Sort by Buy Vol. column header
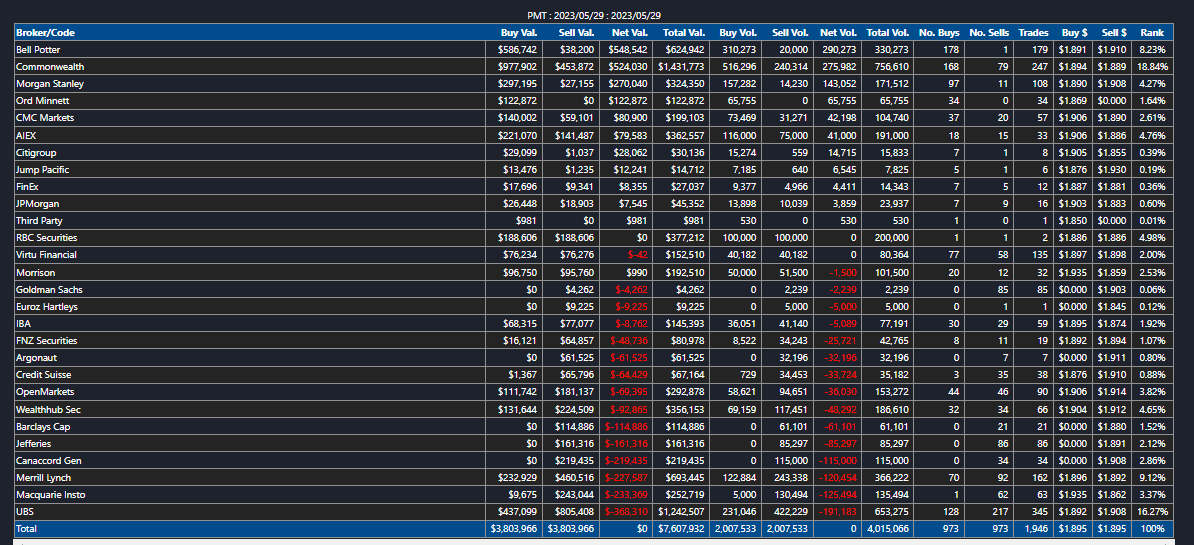1194x545 pixels. pos(738,33)
